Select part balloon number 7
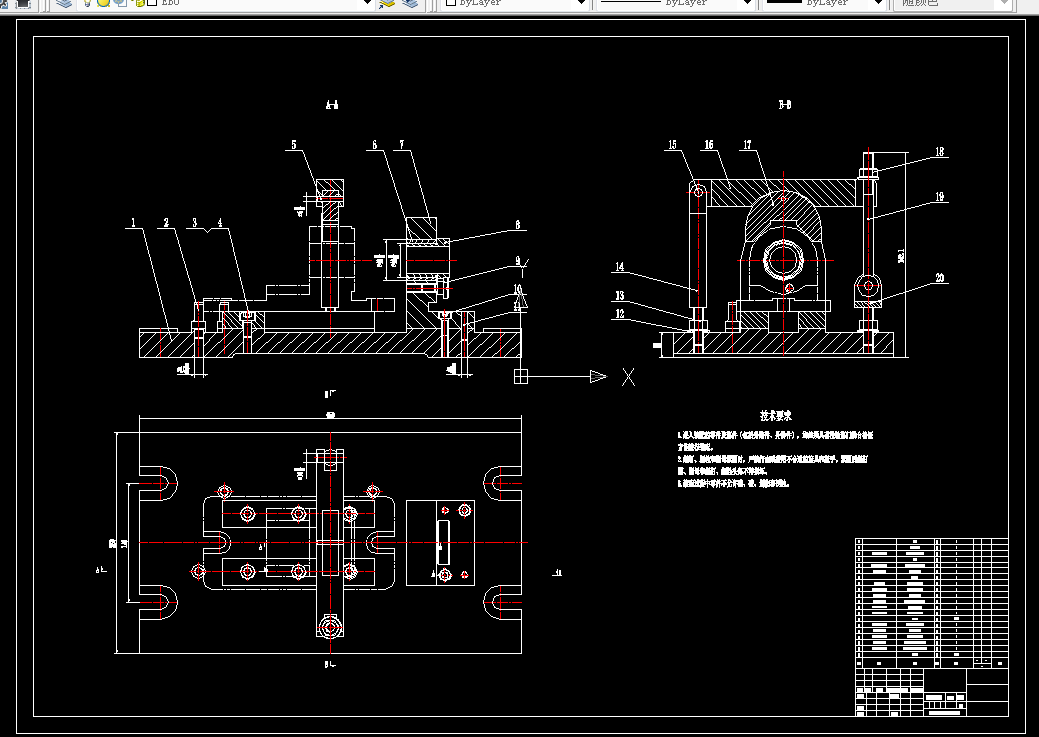 tap(402, 144)
